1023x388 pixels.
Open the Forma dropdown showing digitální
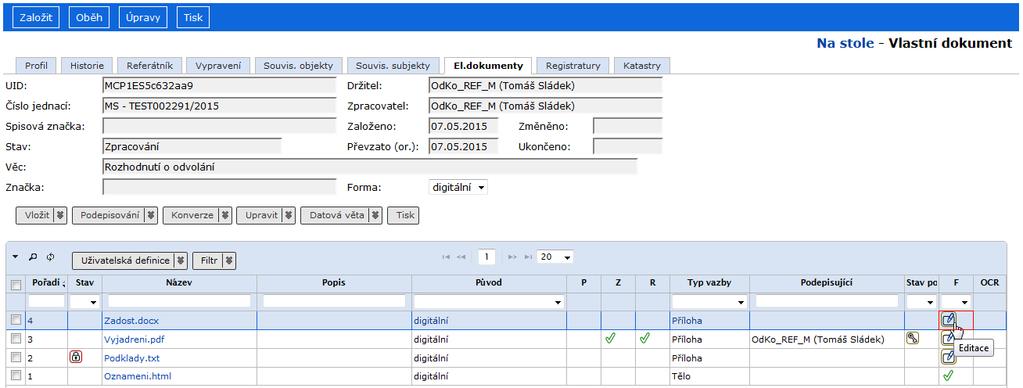[x=458, y=187]
